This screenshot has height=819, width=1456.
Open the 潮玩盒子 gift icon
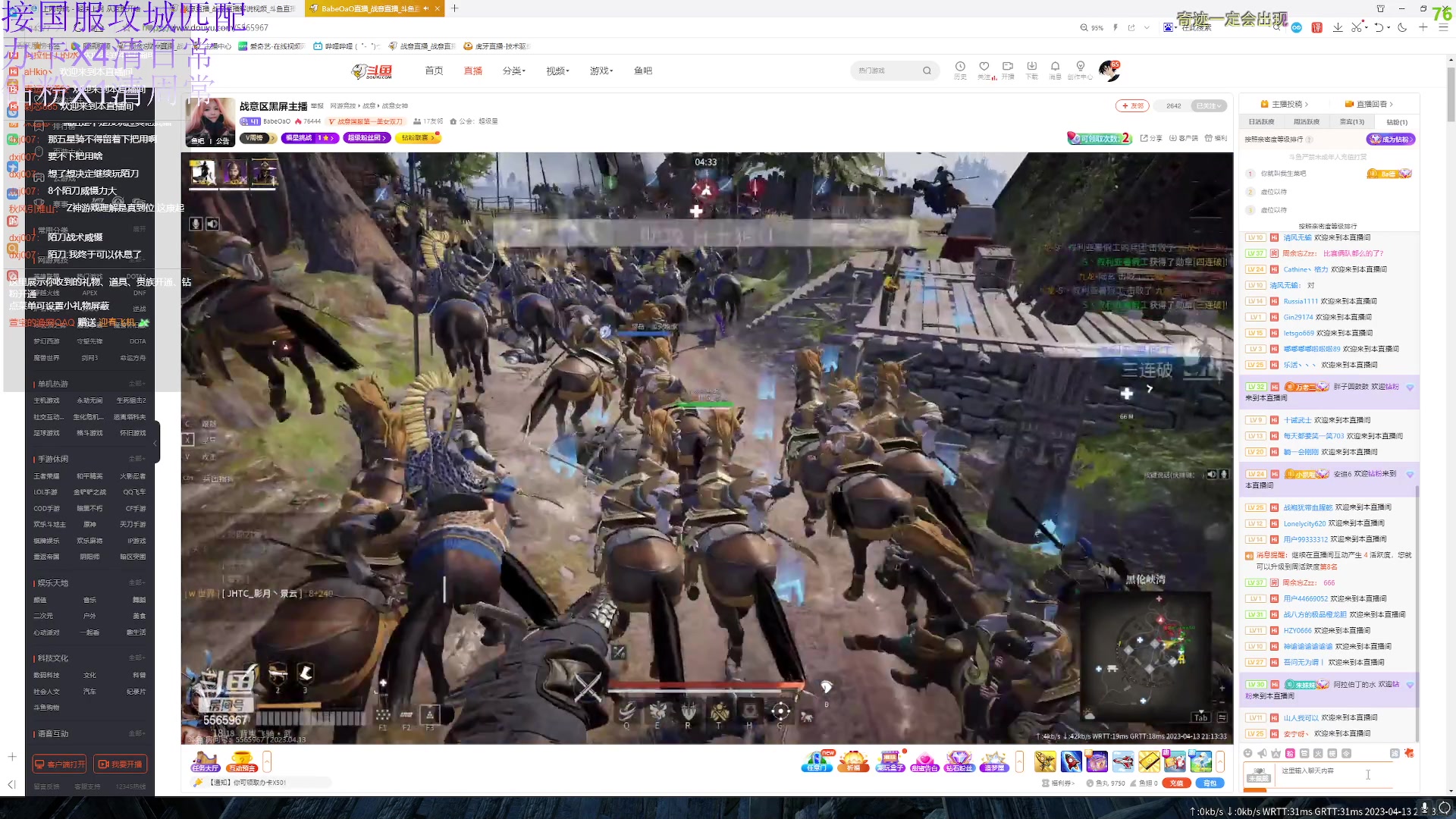point(890,761)
